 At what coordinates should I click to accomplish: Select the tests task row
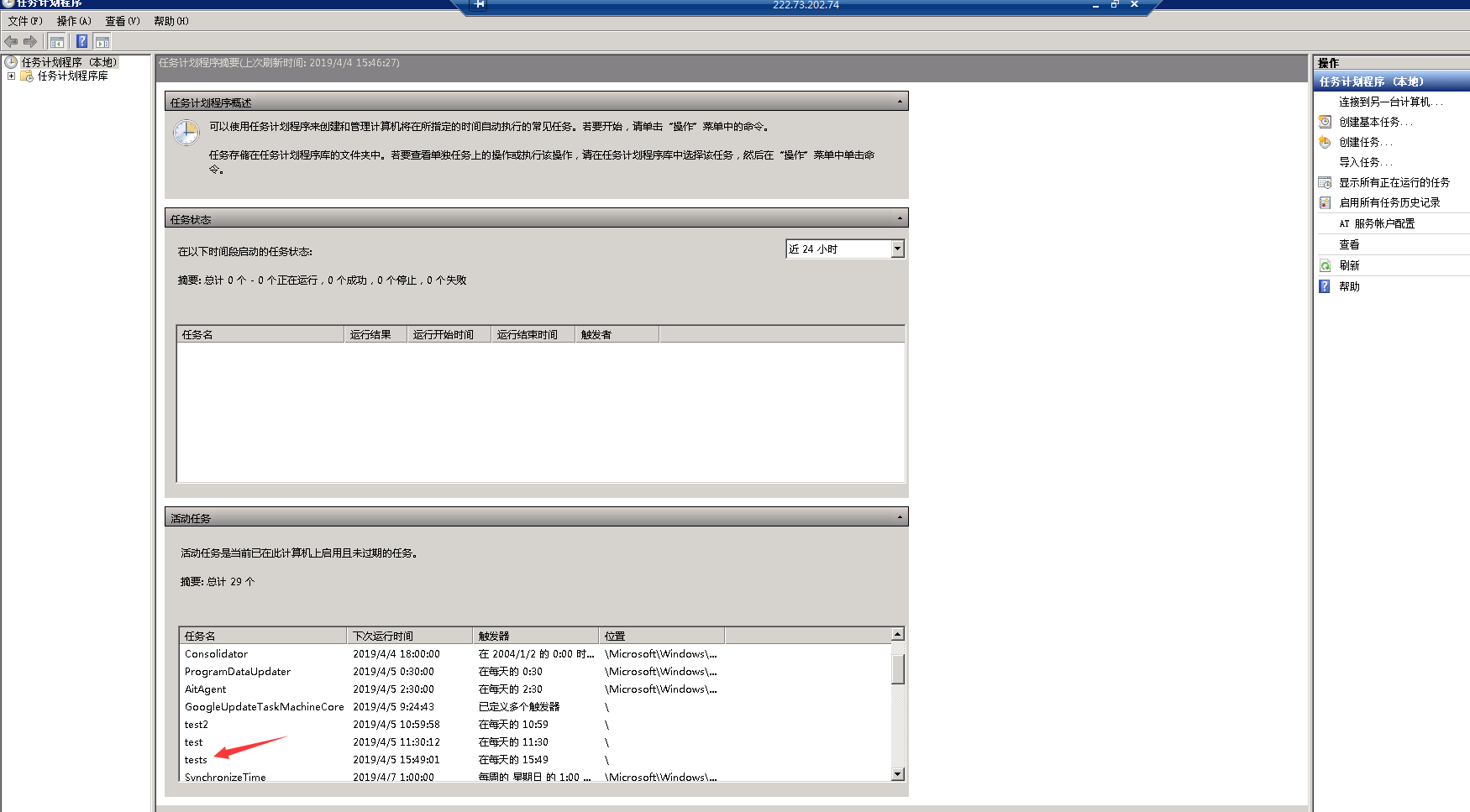pos(535,759)
